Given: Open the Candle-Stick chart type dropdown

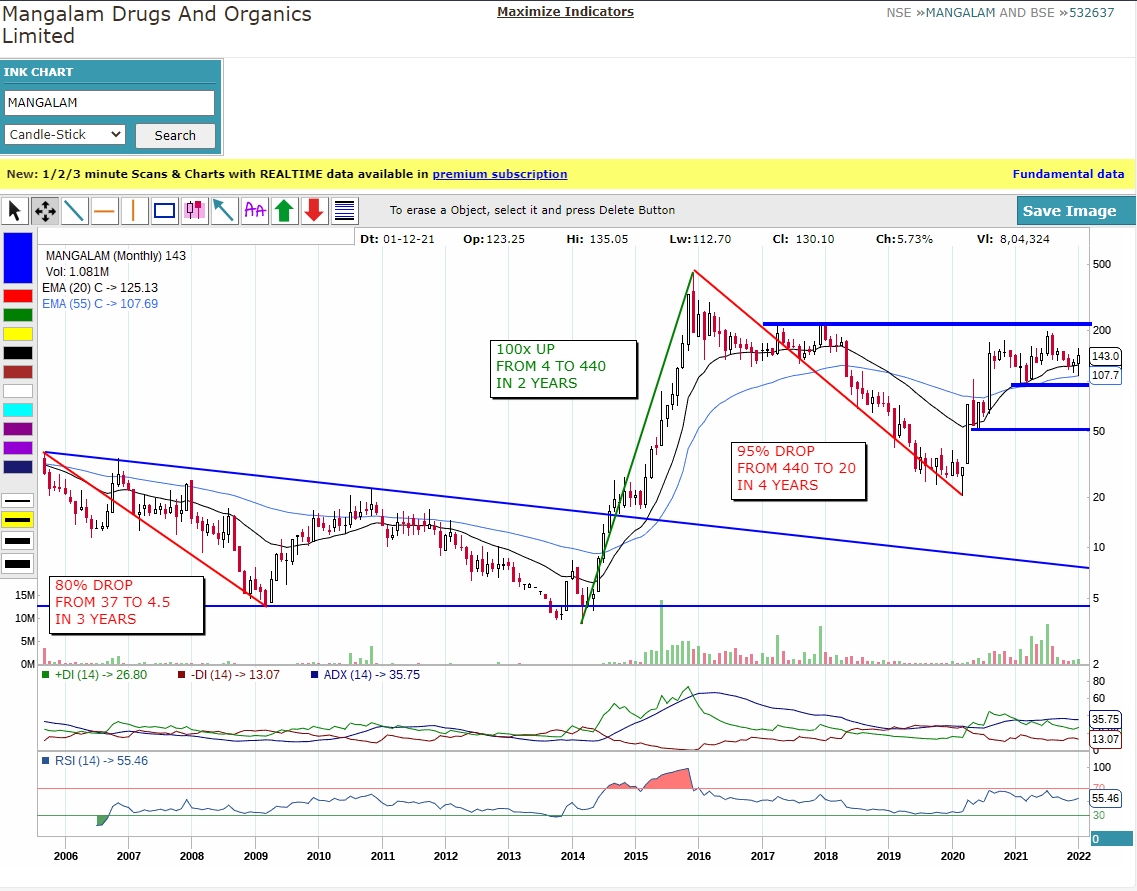Looking at the screenshot, I should [65, 135].
